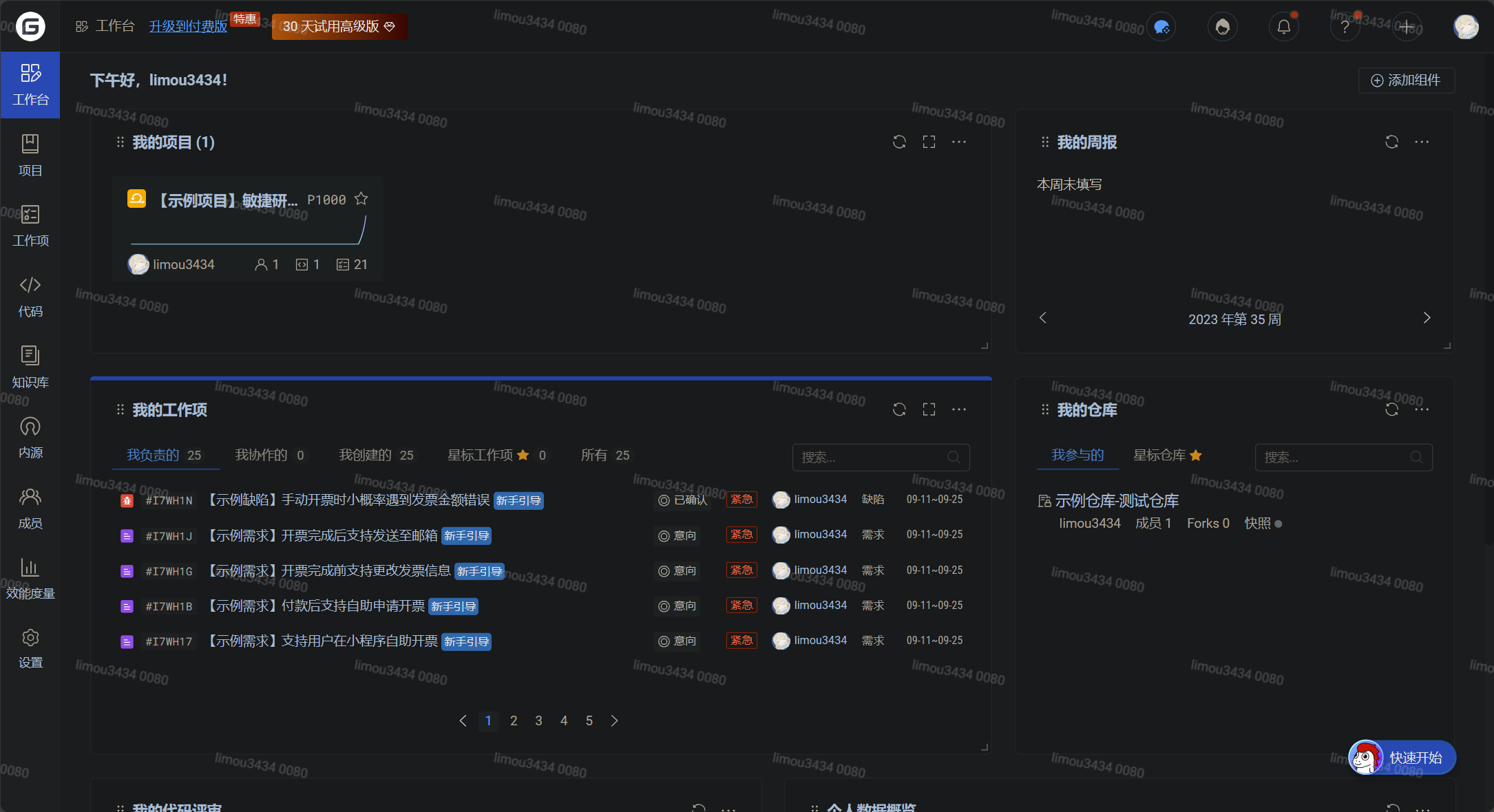Go to next week in the weekly report
This screenshot has width=1494, height=812.
coord(1427,318)
